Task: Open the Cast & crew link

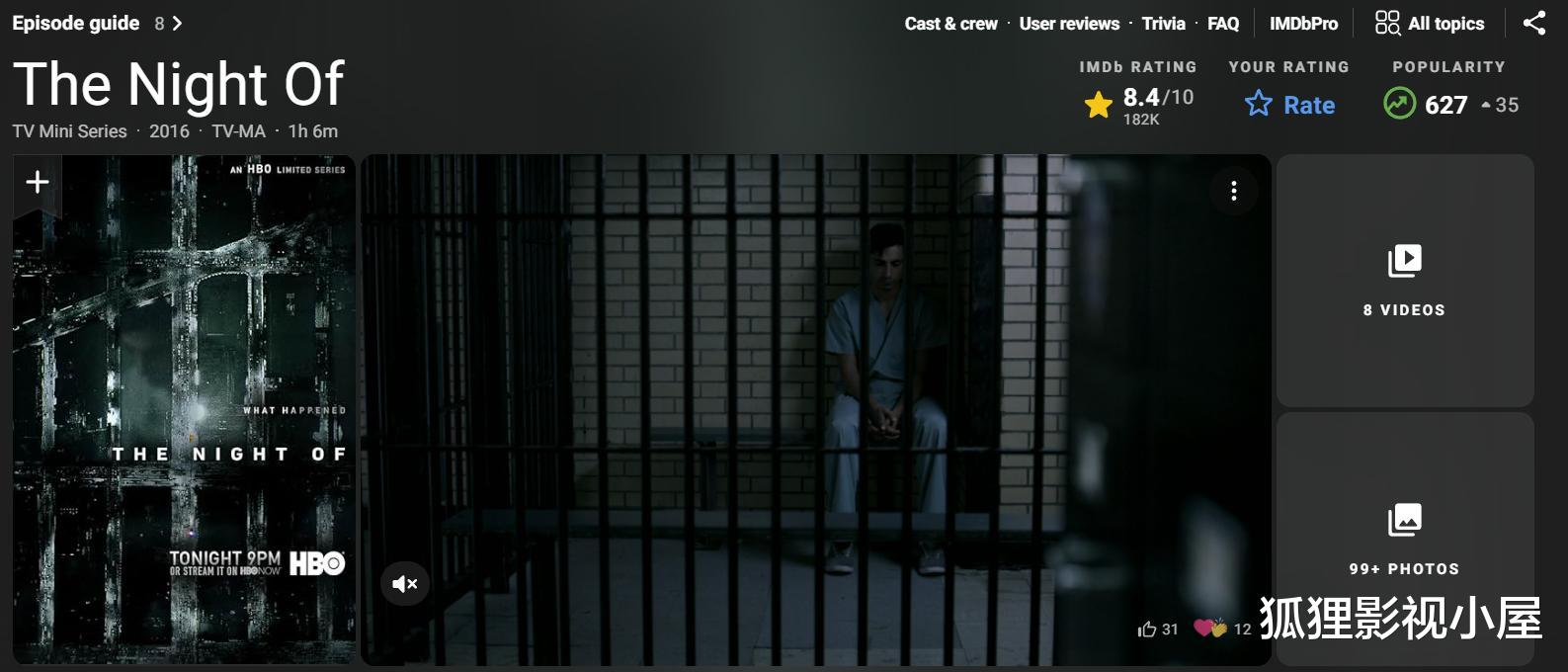Action: (x=950, y=24)
